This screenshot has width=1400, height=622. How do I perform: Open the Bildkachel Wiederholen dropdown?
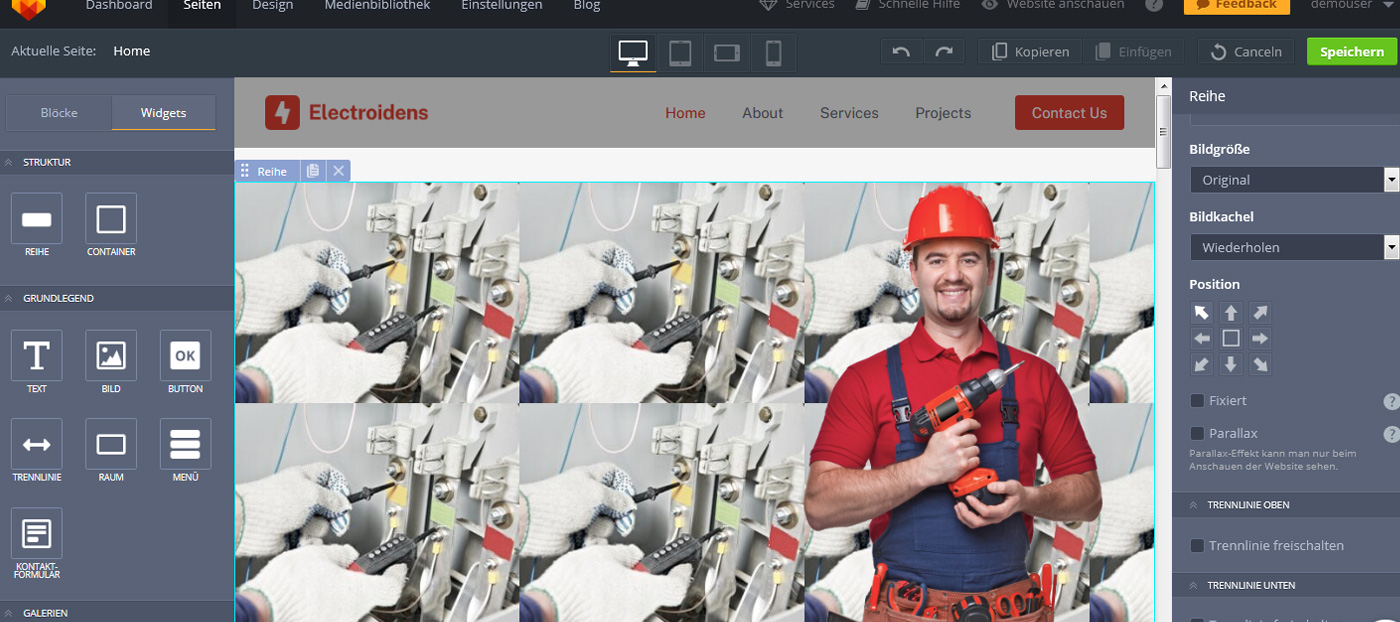pyautogui.click(x=1292, y=247)
